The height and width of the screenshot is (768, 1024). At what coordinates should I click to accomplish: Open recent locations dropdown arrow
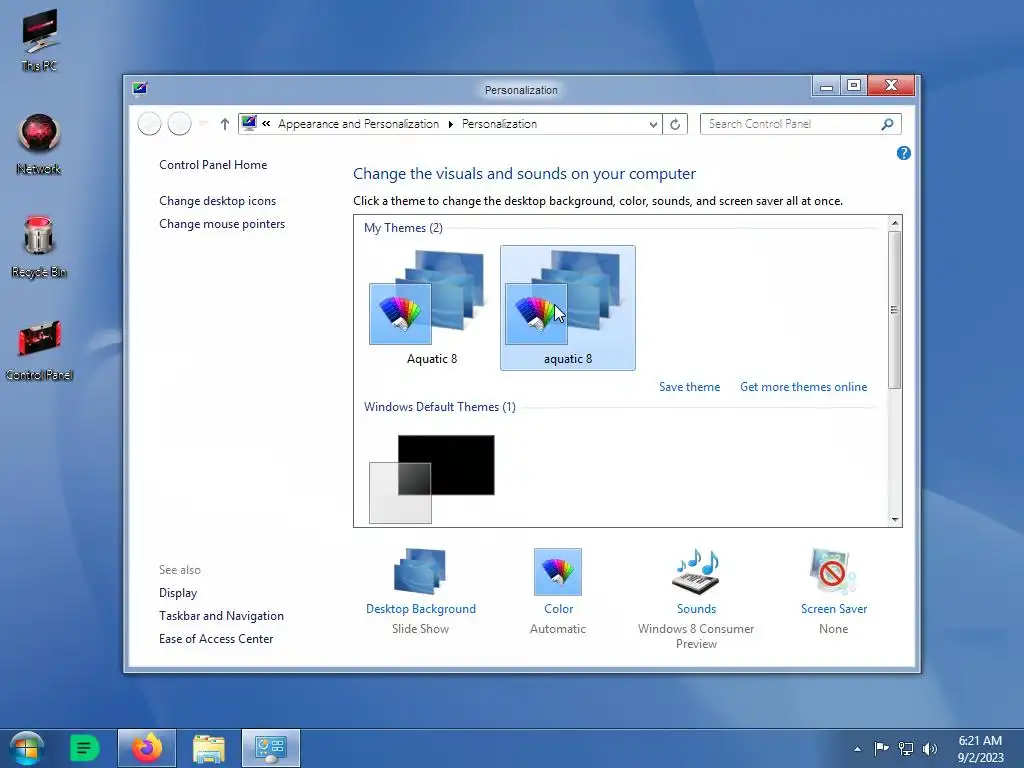point(203,123)
